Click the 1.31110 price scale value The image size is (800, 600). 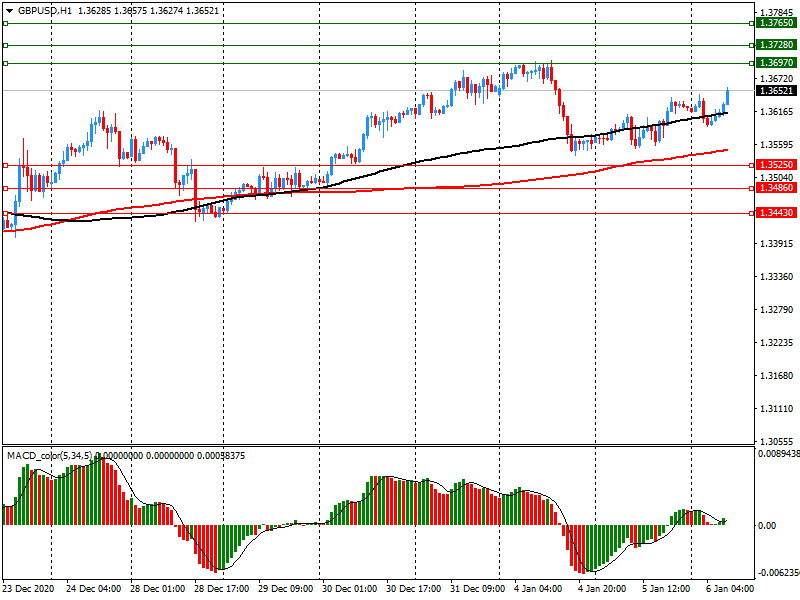(777, 409)
